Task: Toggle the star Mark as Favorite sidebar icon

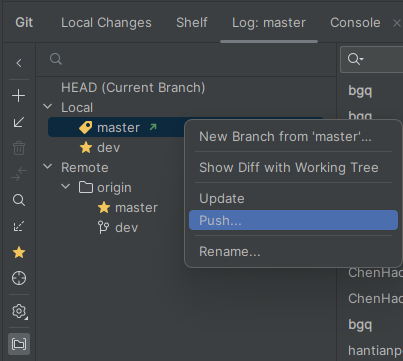Action: click(x=19, y=252)
